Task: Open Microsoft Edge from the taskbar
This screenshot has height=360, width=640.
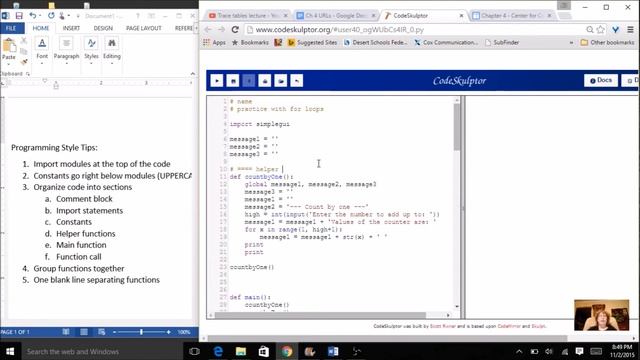Action: (218, 351)
